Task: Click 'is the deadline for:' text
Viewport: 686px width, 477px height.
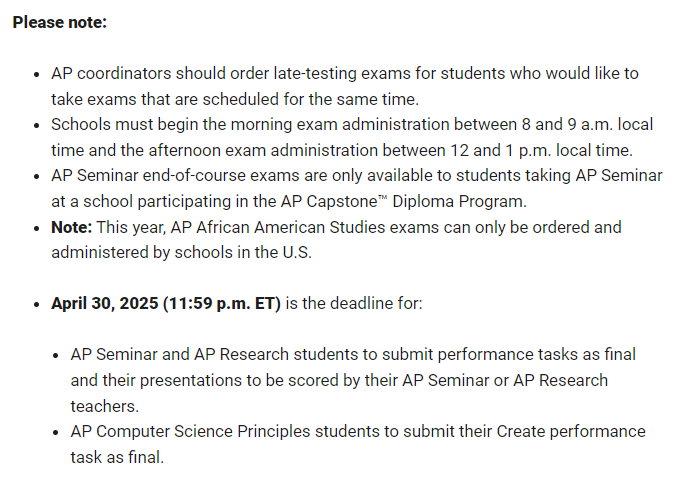Action: tap(354, 304)
